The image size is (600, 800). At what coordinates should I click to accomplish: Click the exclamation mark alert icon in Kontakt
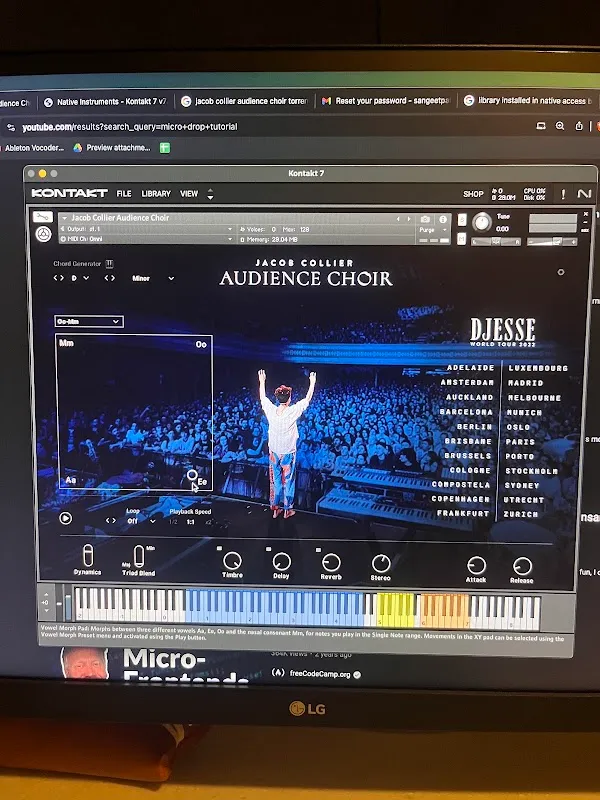pyautogui.click(x=563, y=194)
